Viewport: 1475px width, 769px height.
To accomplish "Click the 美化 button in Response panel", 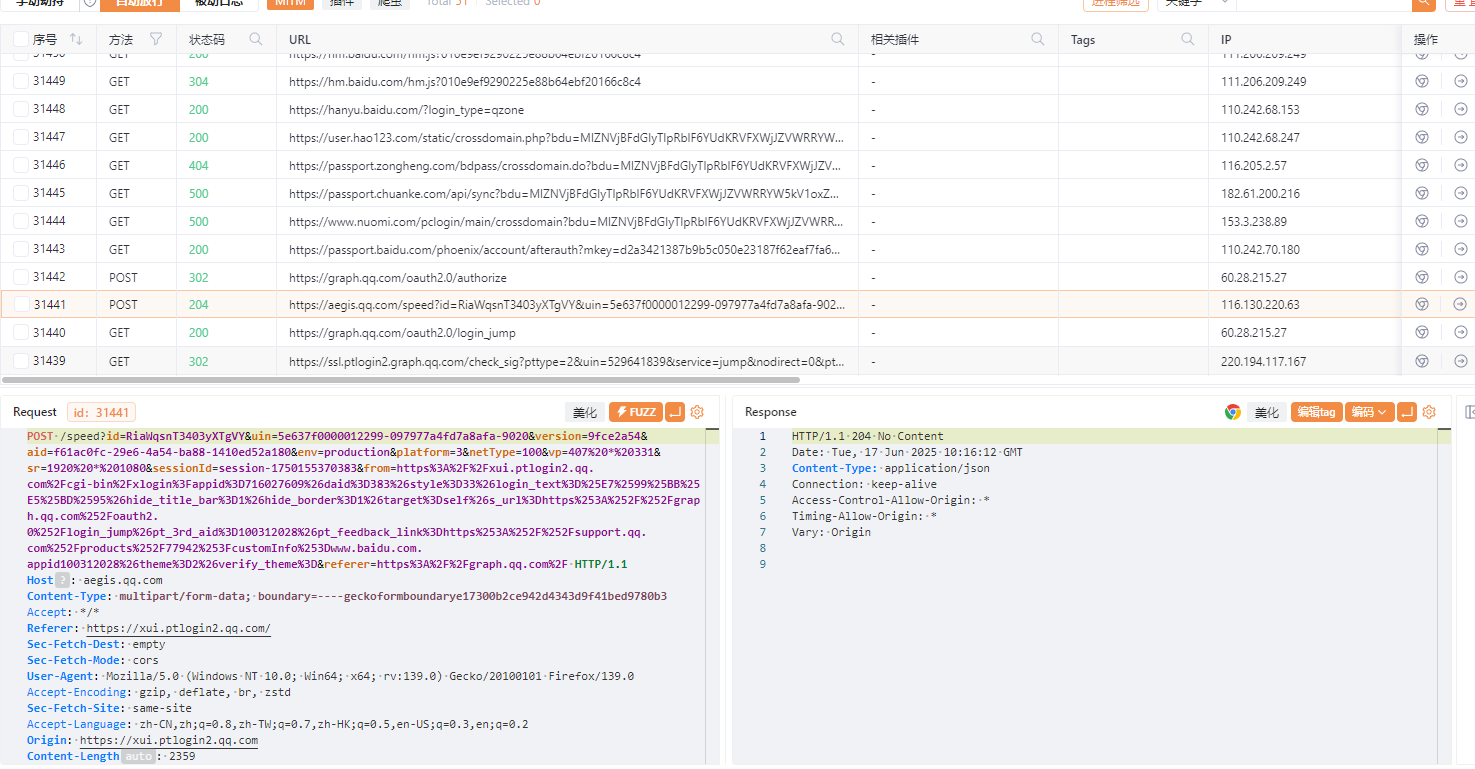I will pyautogui.click(x=1266, y=412).
